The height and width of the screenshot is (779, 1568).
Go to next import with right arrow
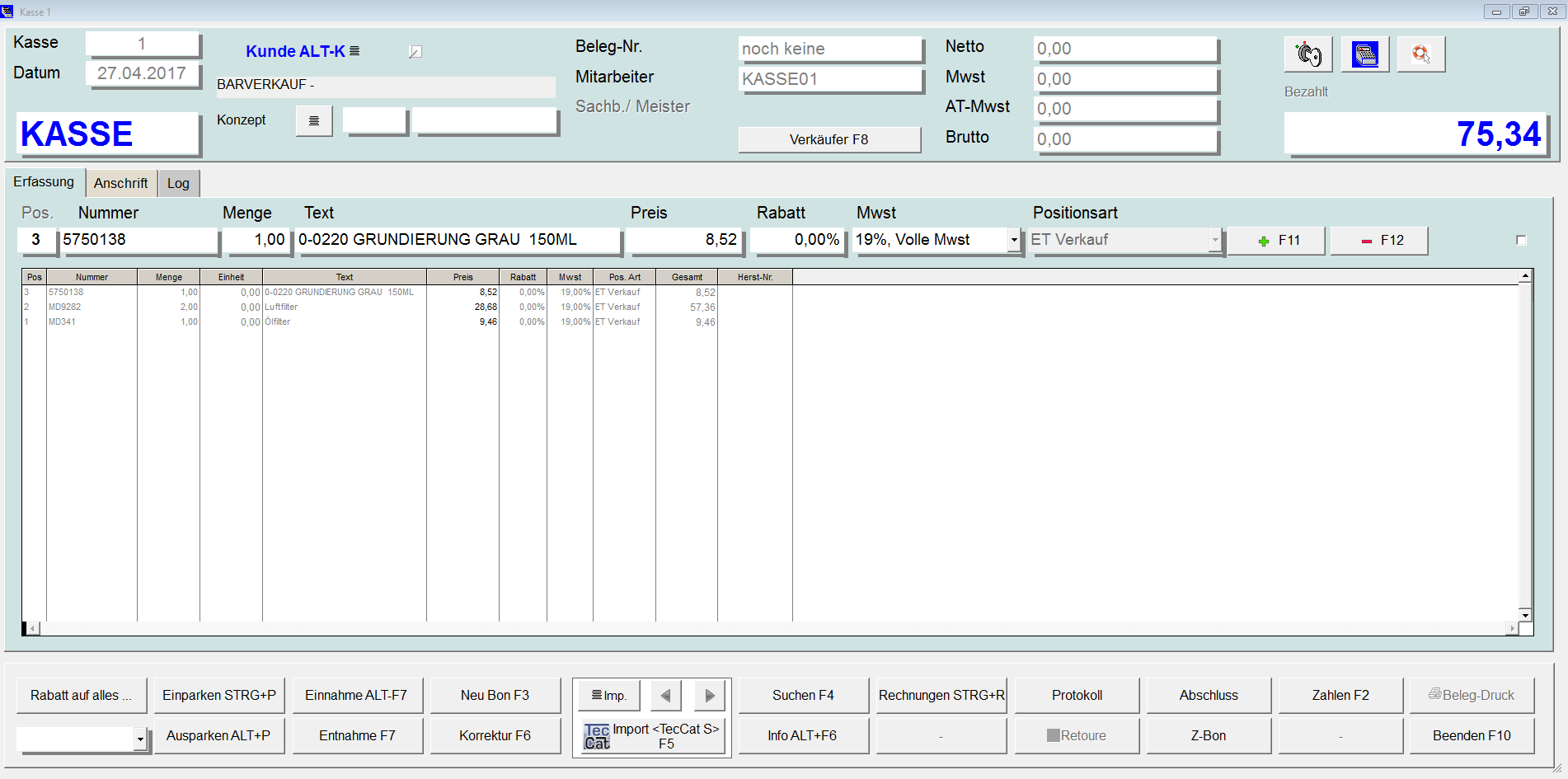710,696
